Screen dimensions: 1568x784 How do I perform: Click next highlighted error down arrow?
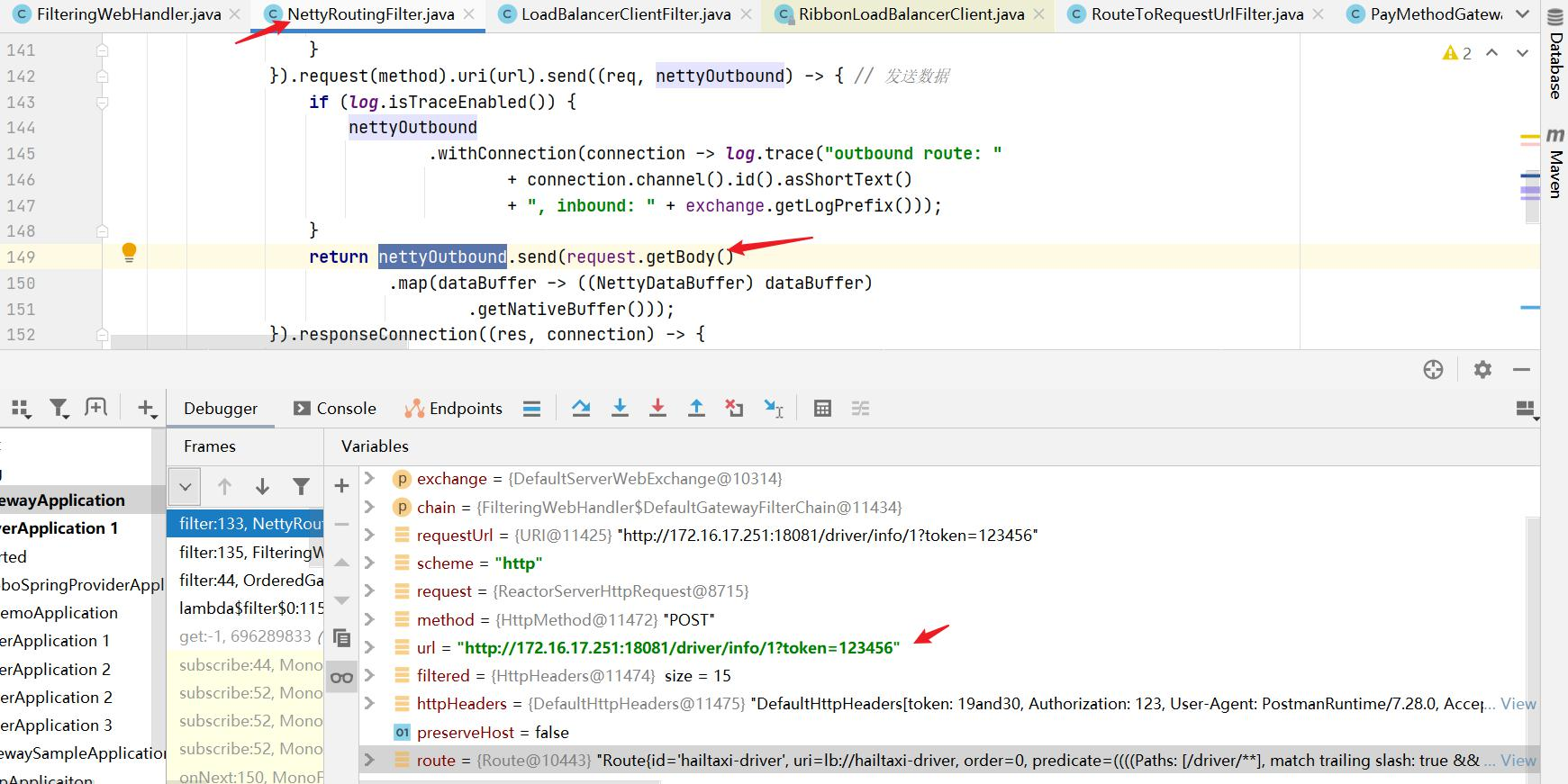(1522, 53)
